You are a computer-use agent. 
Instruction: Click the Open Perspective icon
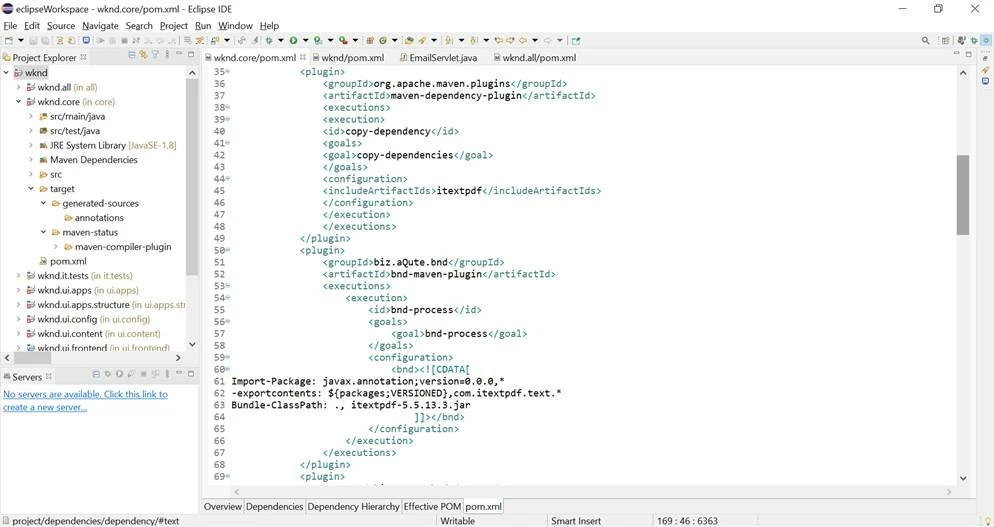point(945,41)
